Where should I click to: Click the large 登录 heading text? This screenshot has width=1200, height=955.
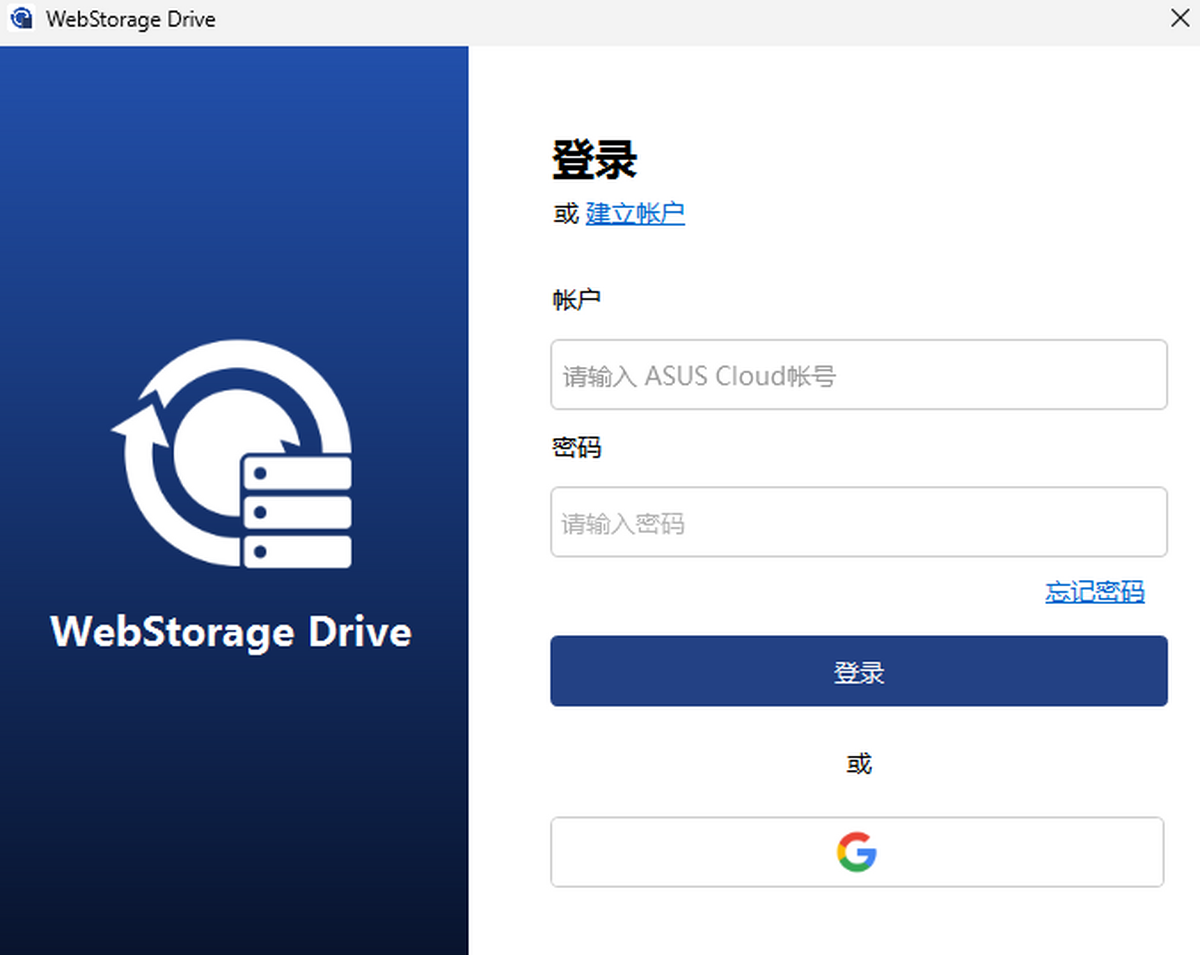(595, 159)
